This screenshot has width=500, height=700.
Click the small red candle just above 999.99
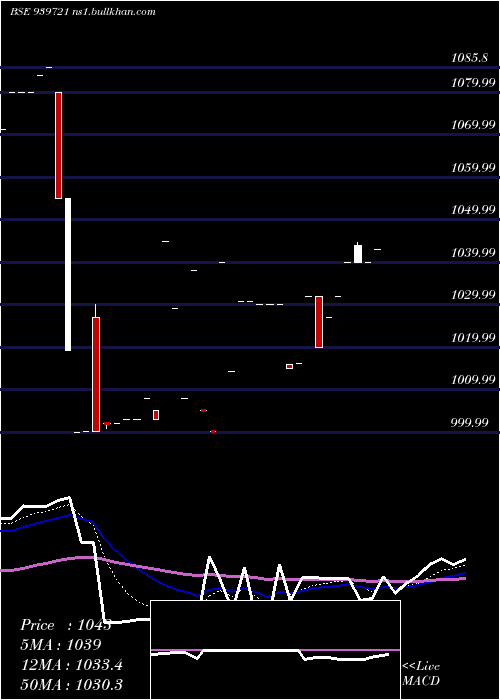[156, 415]
